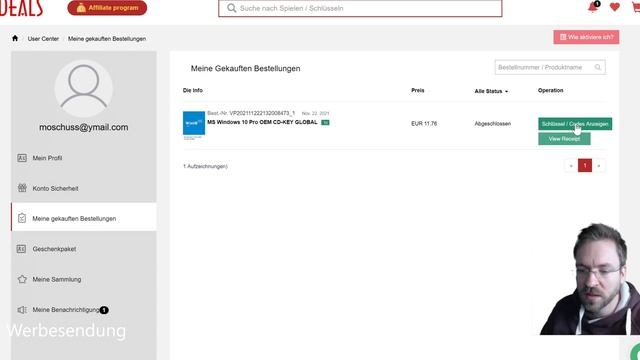This screenshot has width=640, height=360.
Task: Go to home via breadcrumb house icon
Action: pos(15,38)
